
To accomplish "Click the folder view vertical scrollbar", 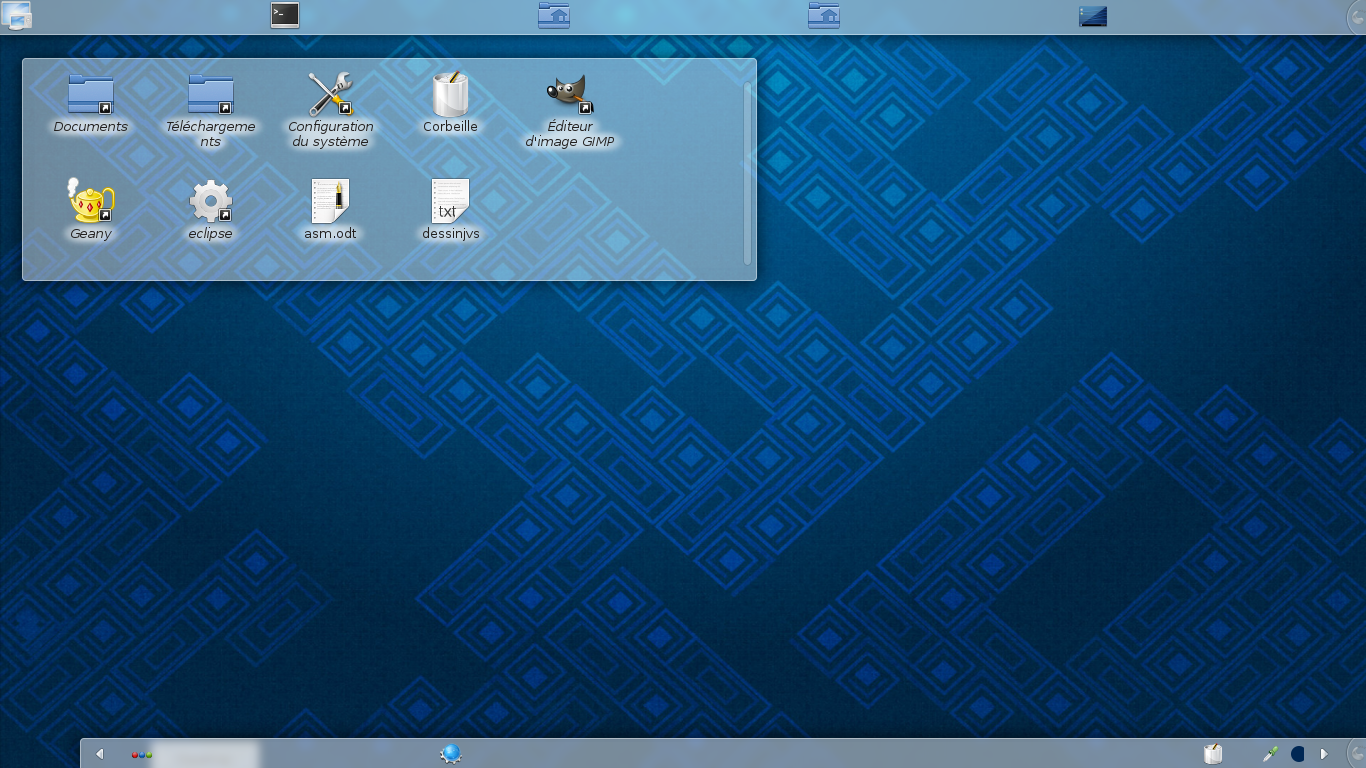I will tap(747, 173).
